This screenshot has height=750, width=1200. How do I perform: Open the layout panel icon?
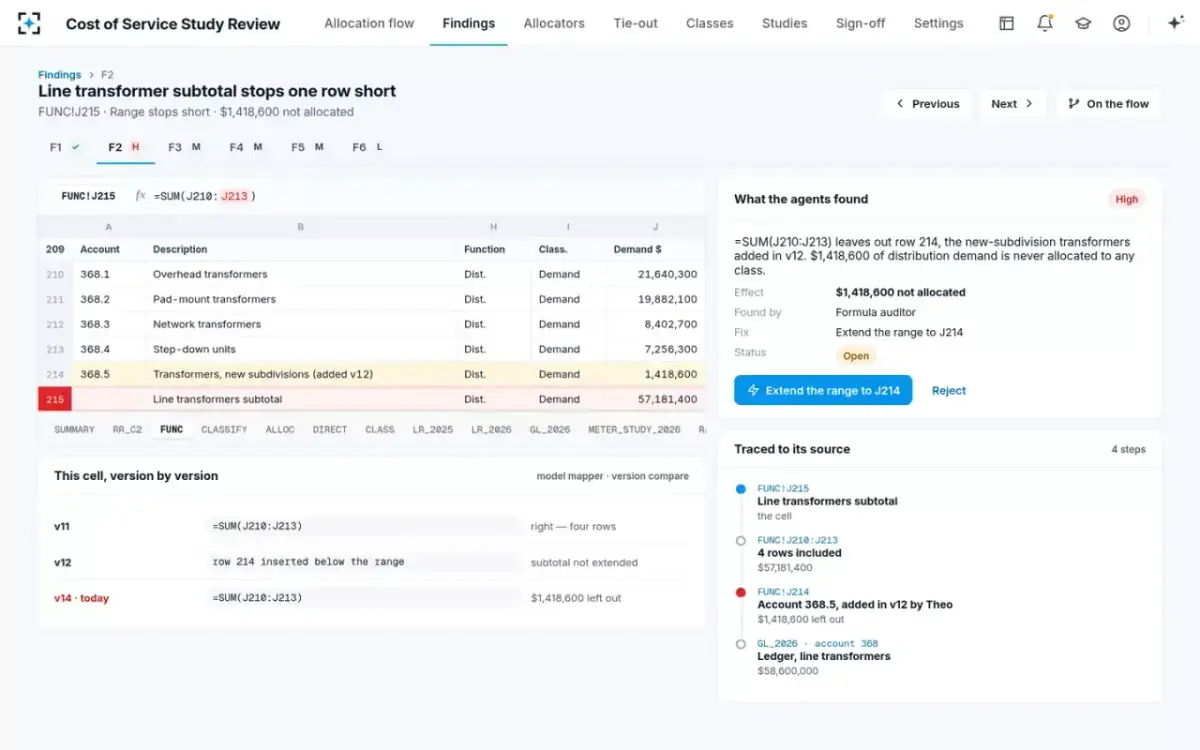click(x=1007, y=23)
